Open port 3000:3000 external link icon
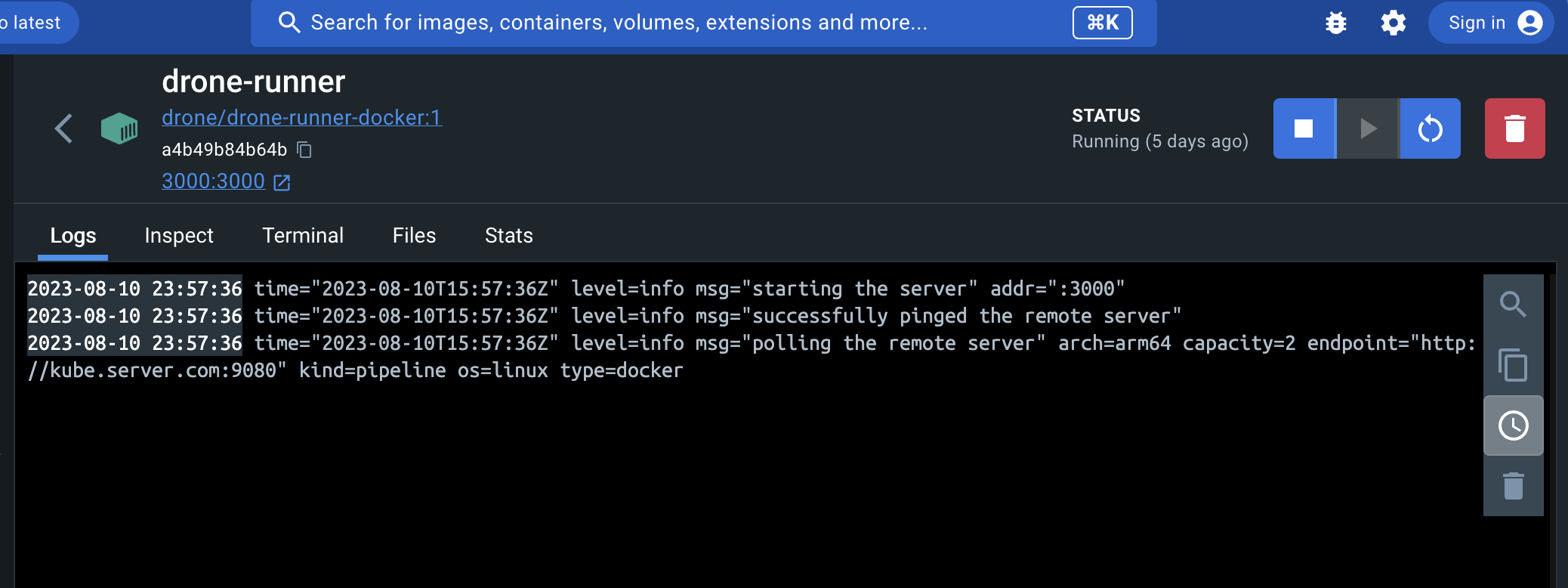1568x588 pixels. 282,182
